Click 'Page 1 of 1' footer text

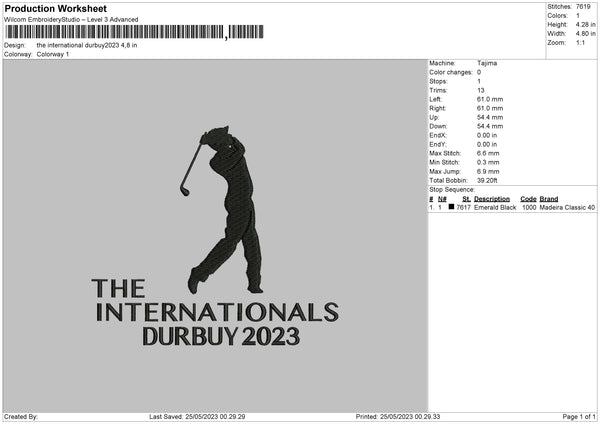[x=579, y=416]
